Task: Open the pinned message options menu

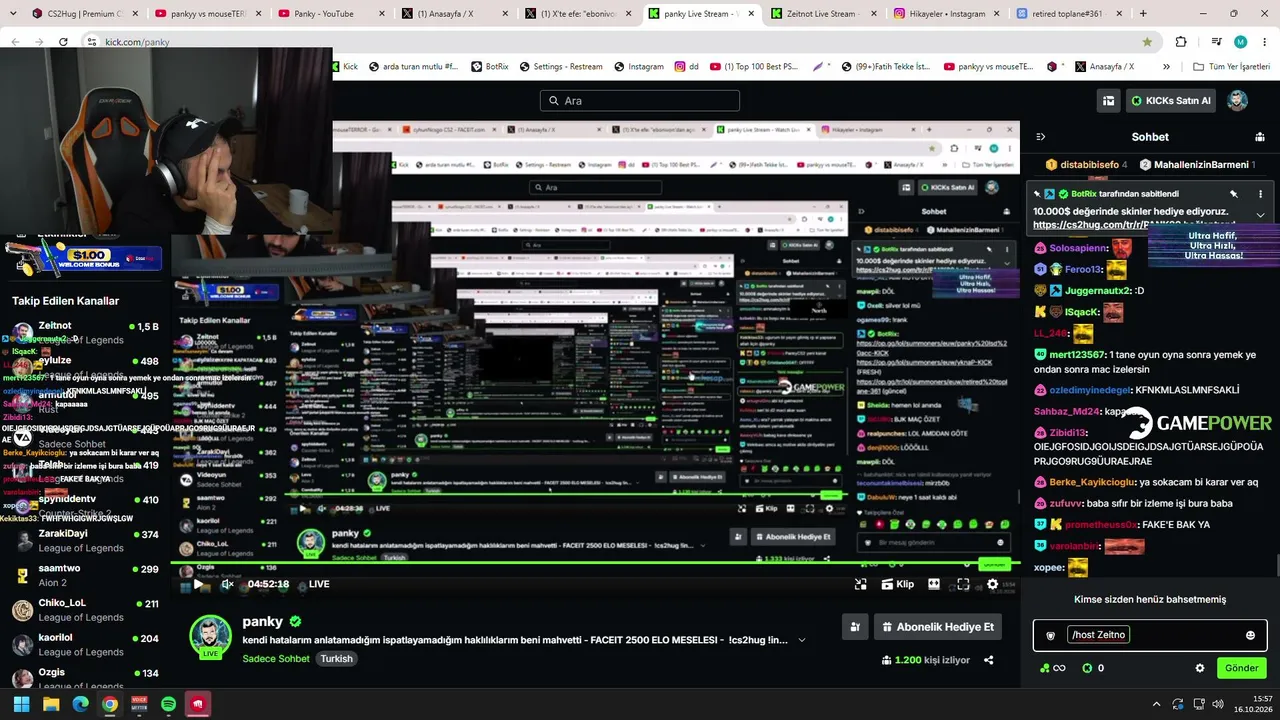Action: (1260, 194)
